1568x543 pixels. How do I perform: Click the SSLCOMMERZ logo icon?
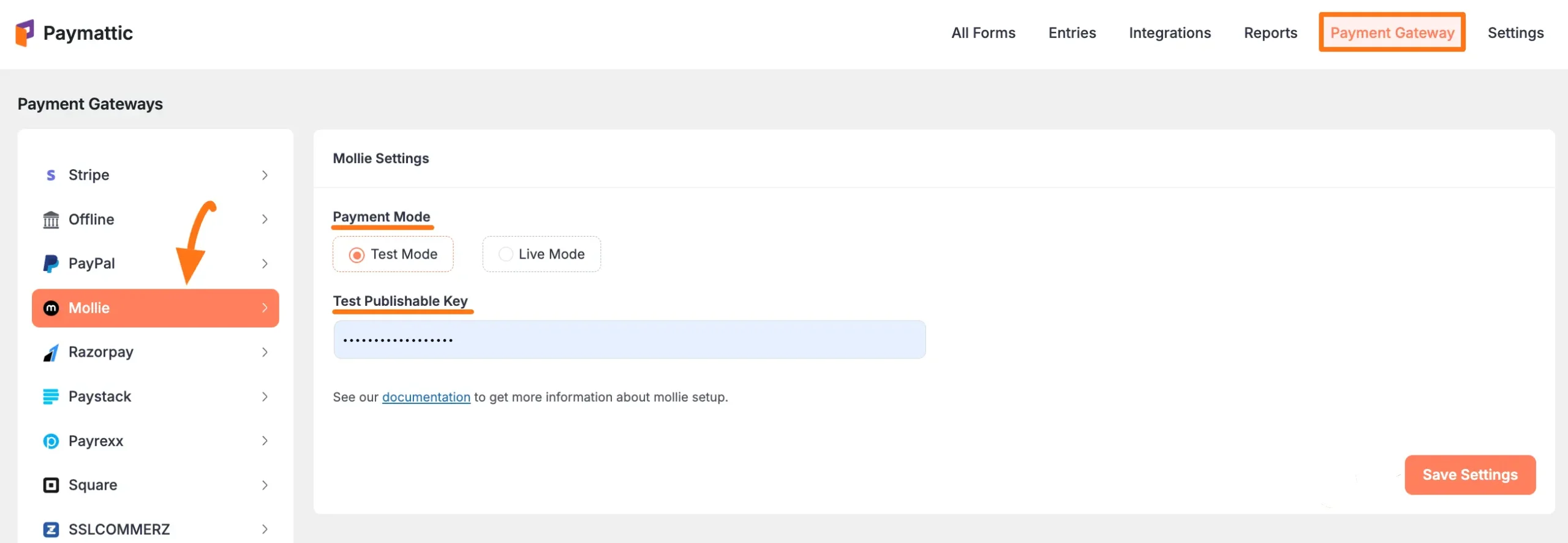coord(51,530)
